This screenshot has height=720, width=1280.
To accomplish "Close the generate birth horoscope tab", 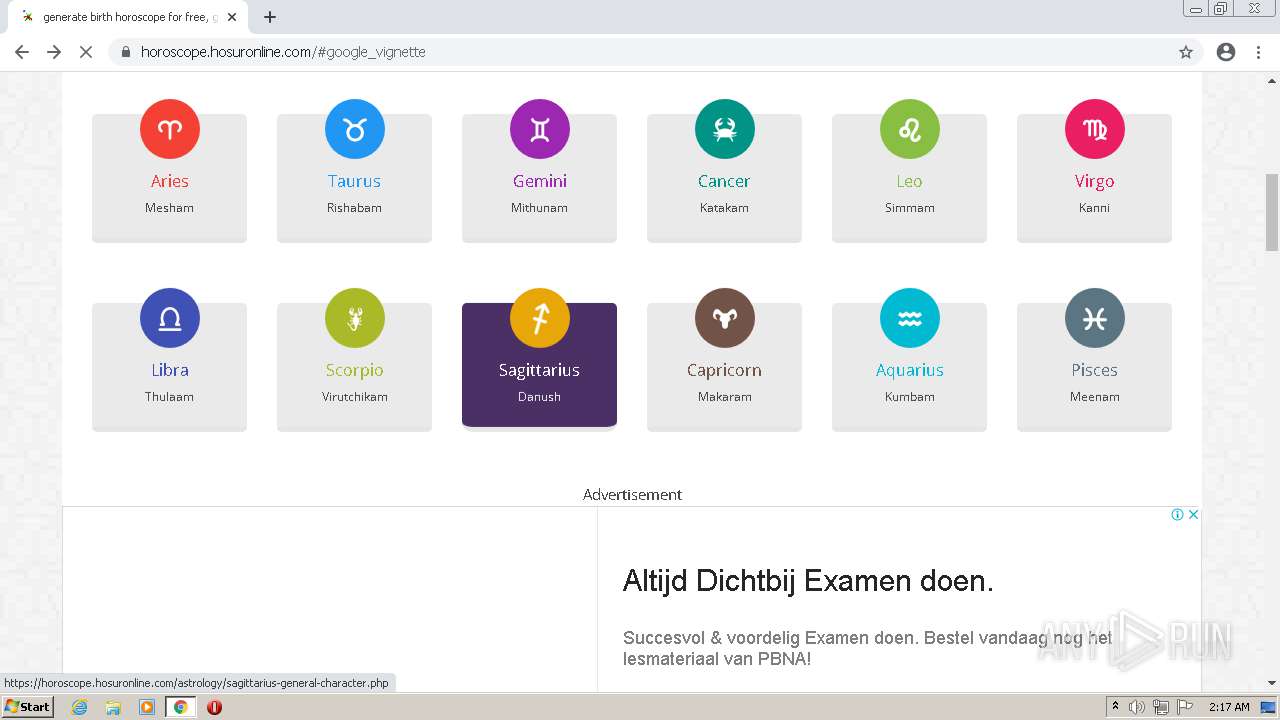I will [232, 17].
